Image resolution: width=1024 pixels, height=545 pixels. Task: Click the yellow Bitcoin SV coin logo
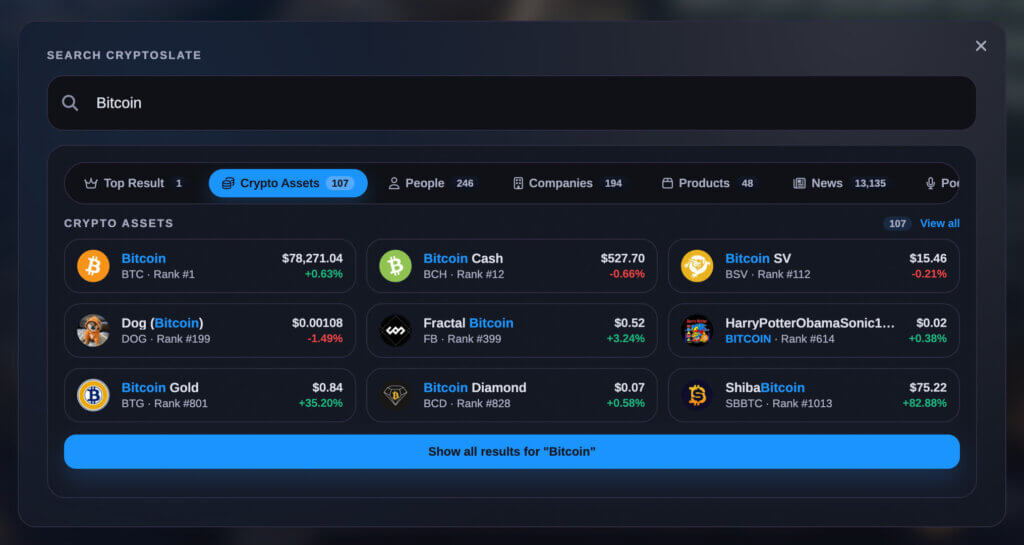tap(697, 266)
